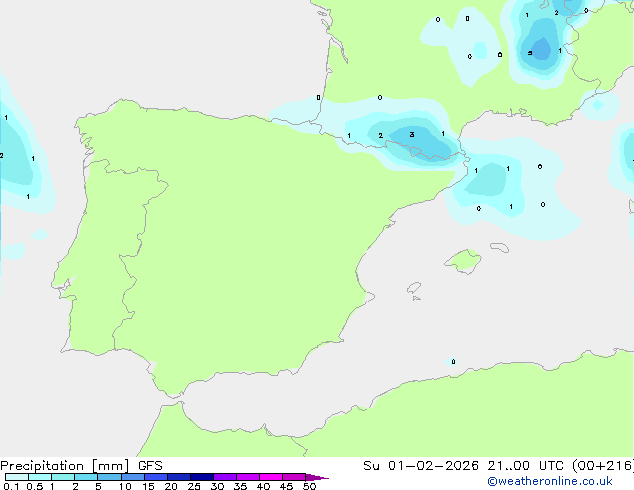Click the '3' precipitation value over the Pyrenees
The width and height of the screenshot is (634, 490).
(x=412, y=134)
